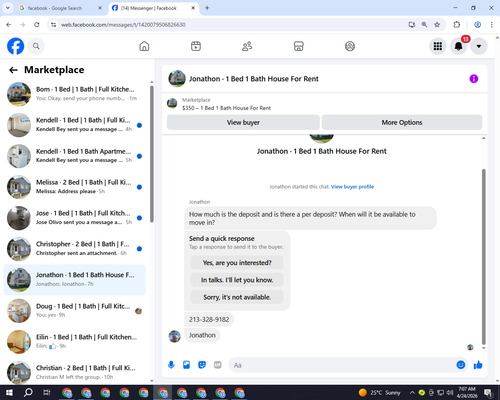Click the conversation list scrollbar
500x400 pixels.
coord(152,153)
